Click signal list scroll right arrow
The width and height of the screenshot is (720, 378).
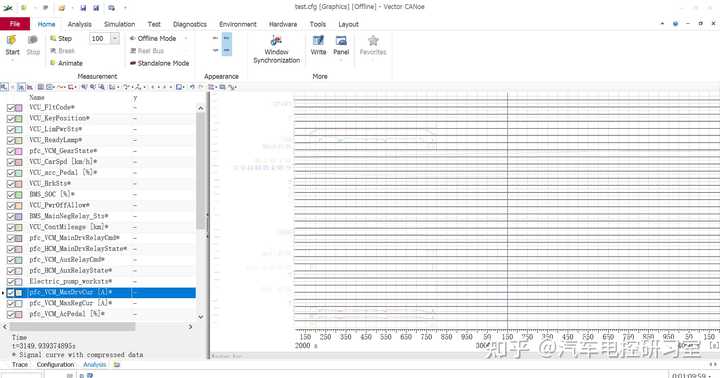tap(191, 327)
